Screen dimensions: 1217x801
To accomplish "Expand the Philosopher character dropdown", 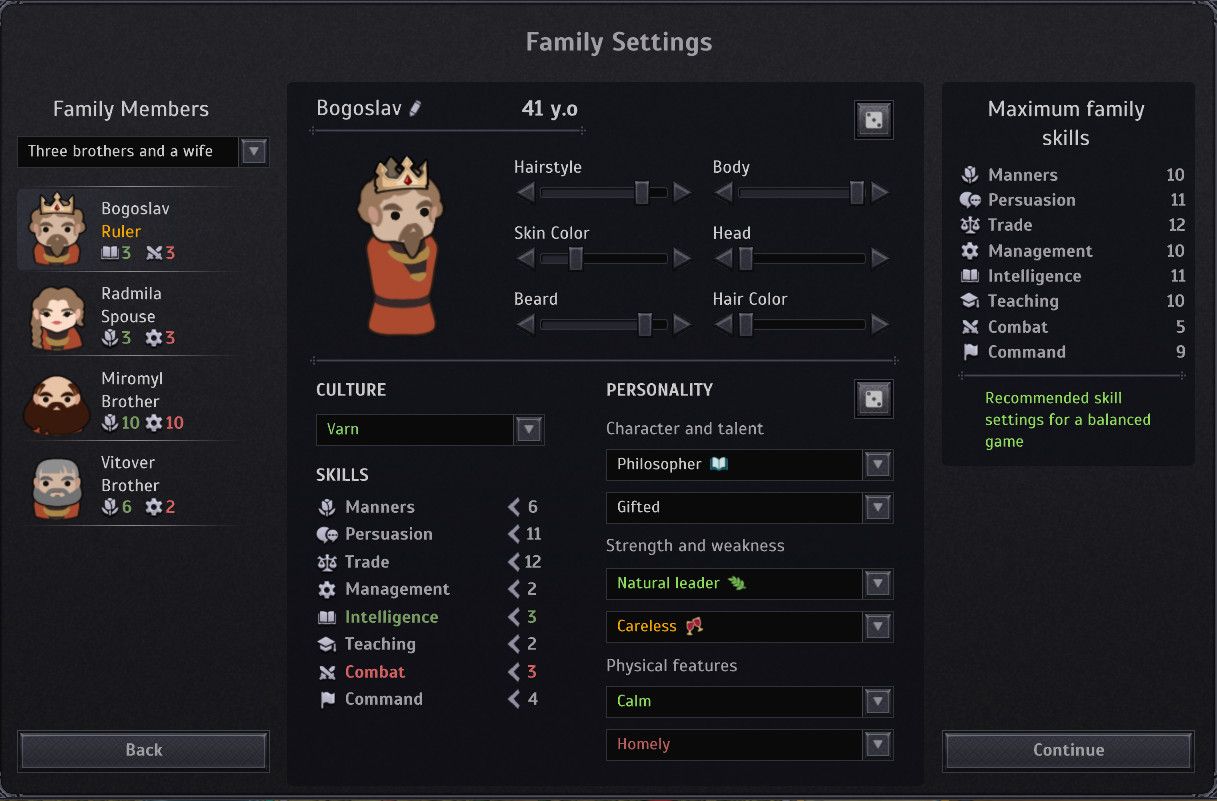I will 878,464.
